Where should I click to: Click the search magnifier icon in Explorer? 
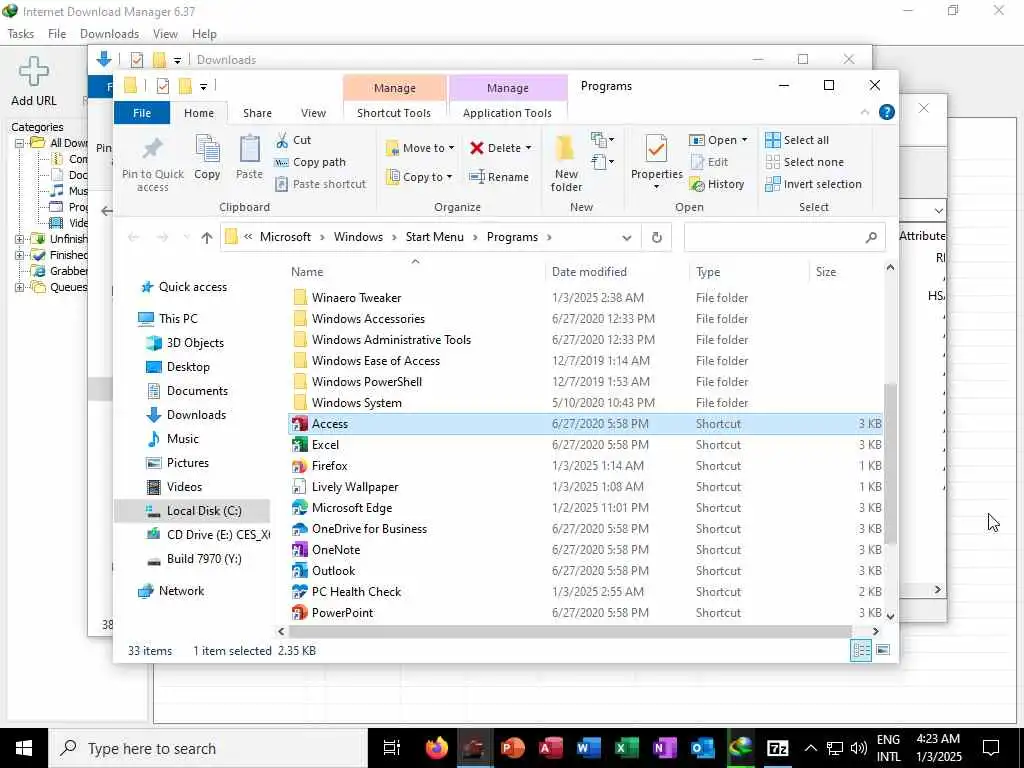(x=871, y=238)
